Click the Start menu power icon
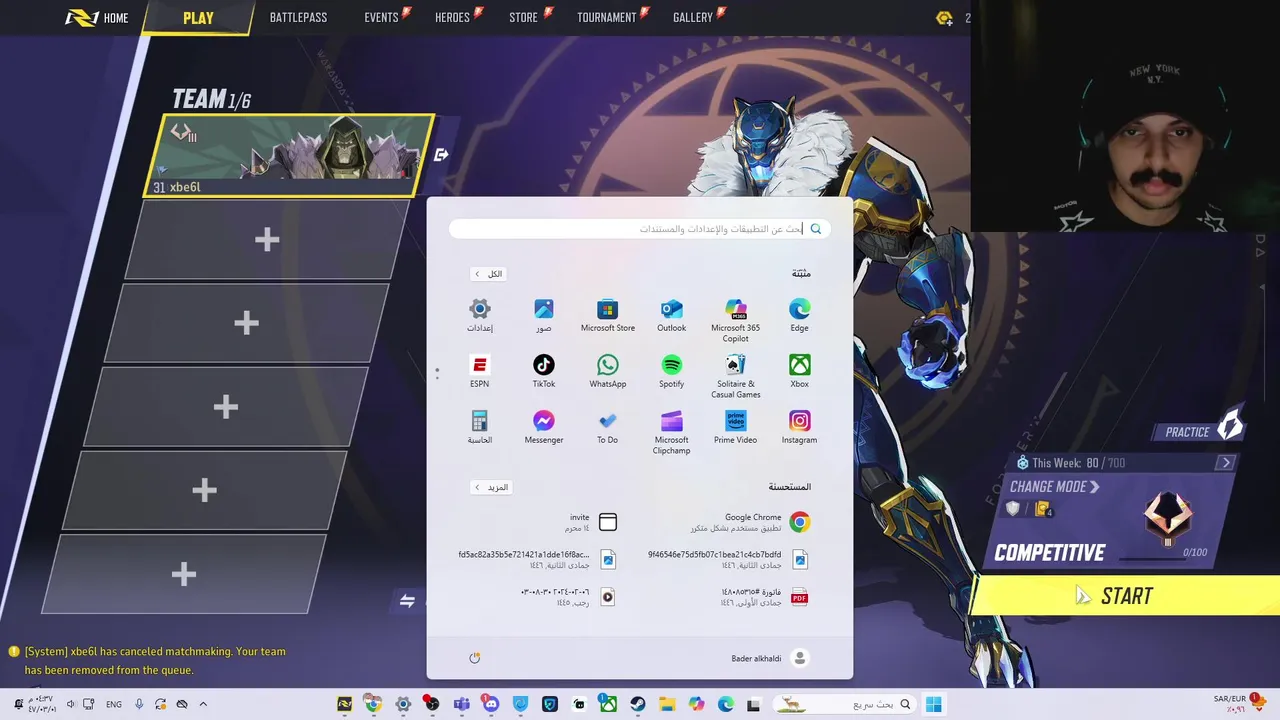This screenshot has height=720, width=1280. click(475, 658)
